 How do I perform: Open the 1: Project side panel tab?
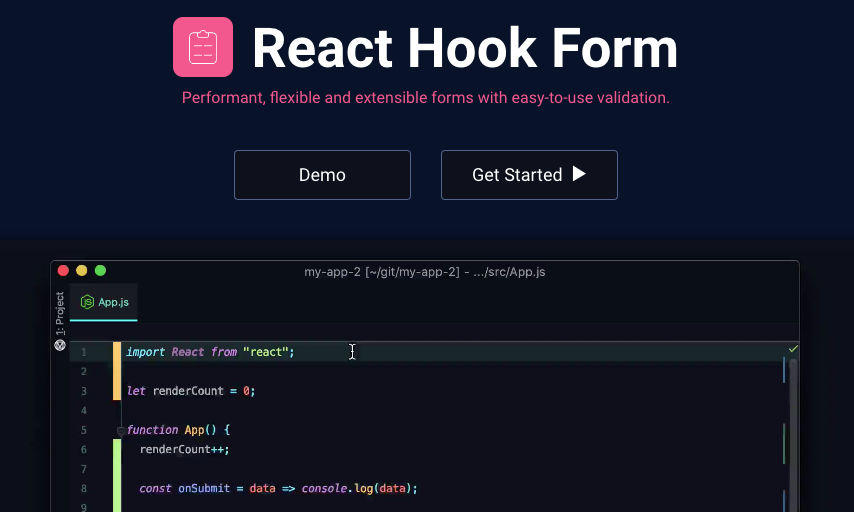[x=60, y=313]
